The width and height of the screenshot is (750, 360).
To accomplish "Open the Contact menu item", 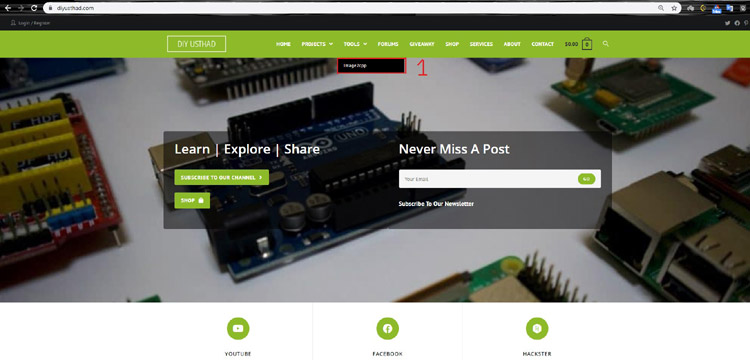I will pos(542,44).
